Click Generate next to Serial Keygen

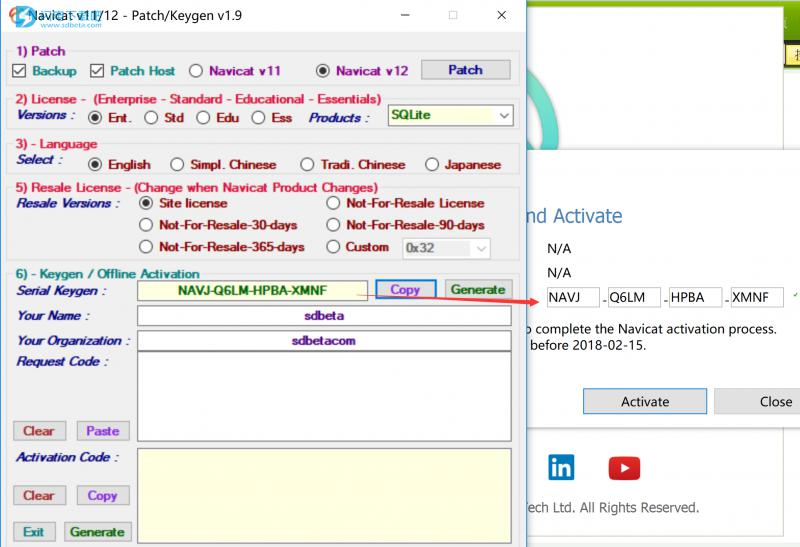[x=478, y=290]
